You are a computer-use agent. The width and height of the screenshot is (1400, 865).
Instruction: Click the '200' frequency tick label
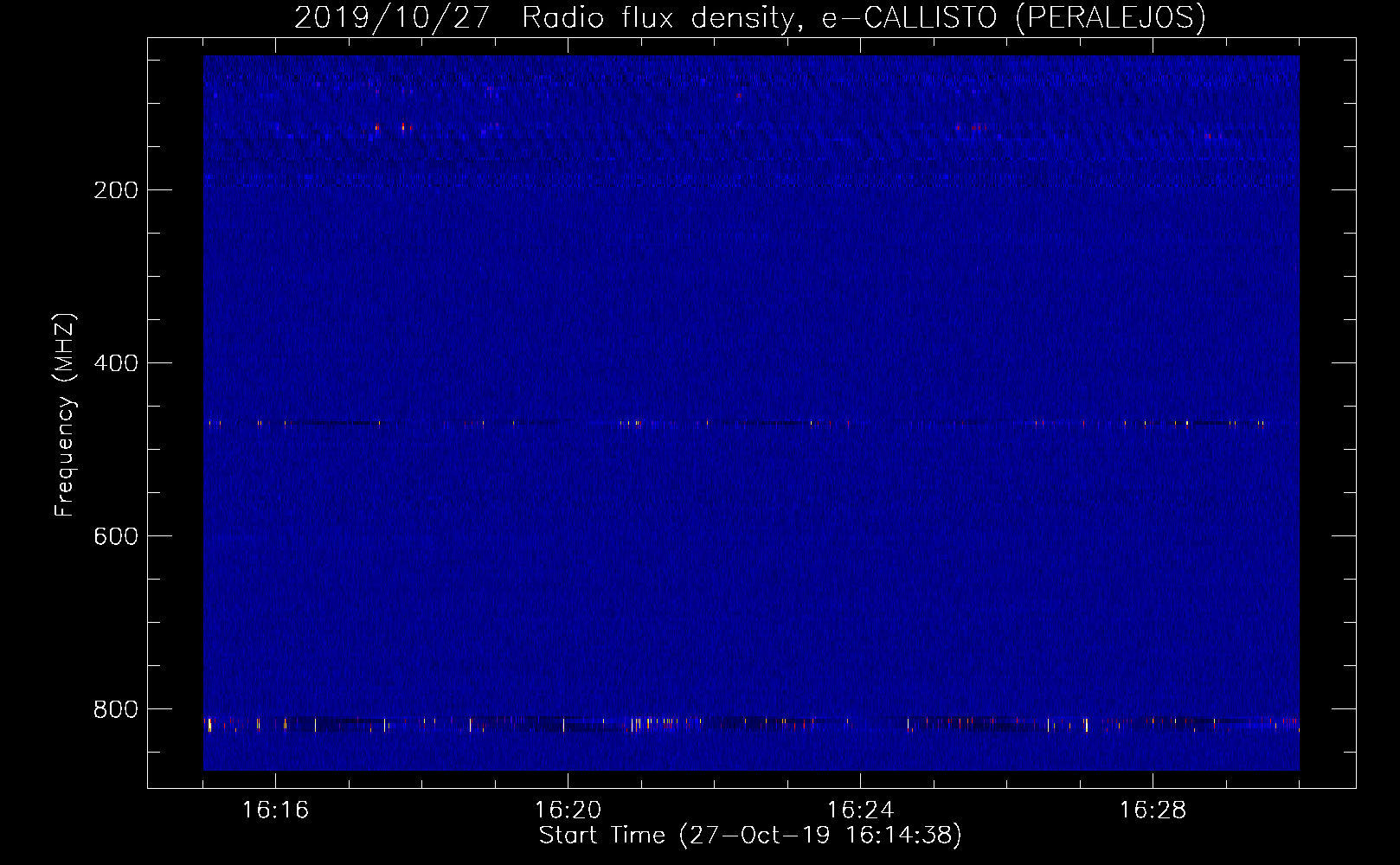click(x=115, y=190)
